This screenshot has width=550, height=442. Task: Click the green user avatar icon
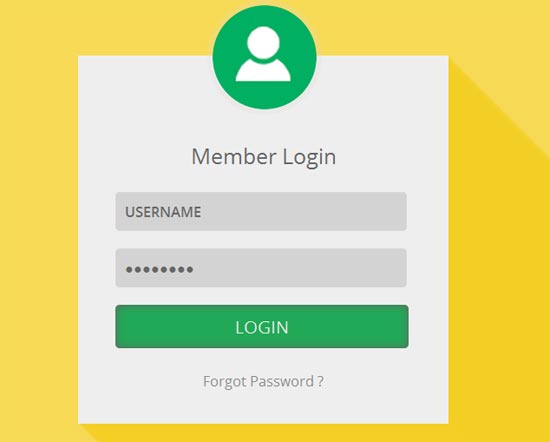264,57
